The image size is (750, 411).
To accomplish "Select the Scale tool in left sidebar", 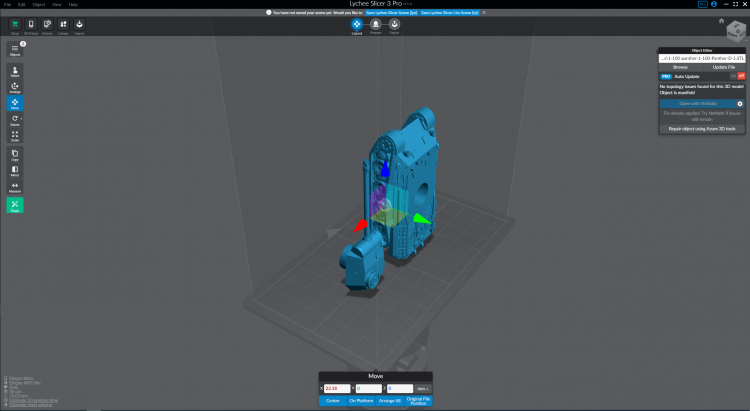I will click(15, 135).
